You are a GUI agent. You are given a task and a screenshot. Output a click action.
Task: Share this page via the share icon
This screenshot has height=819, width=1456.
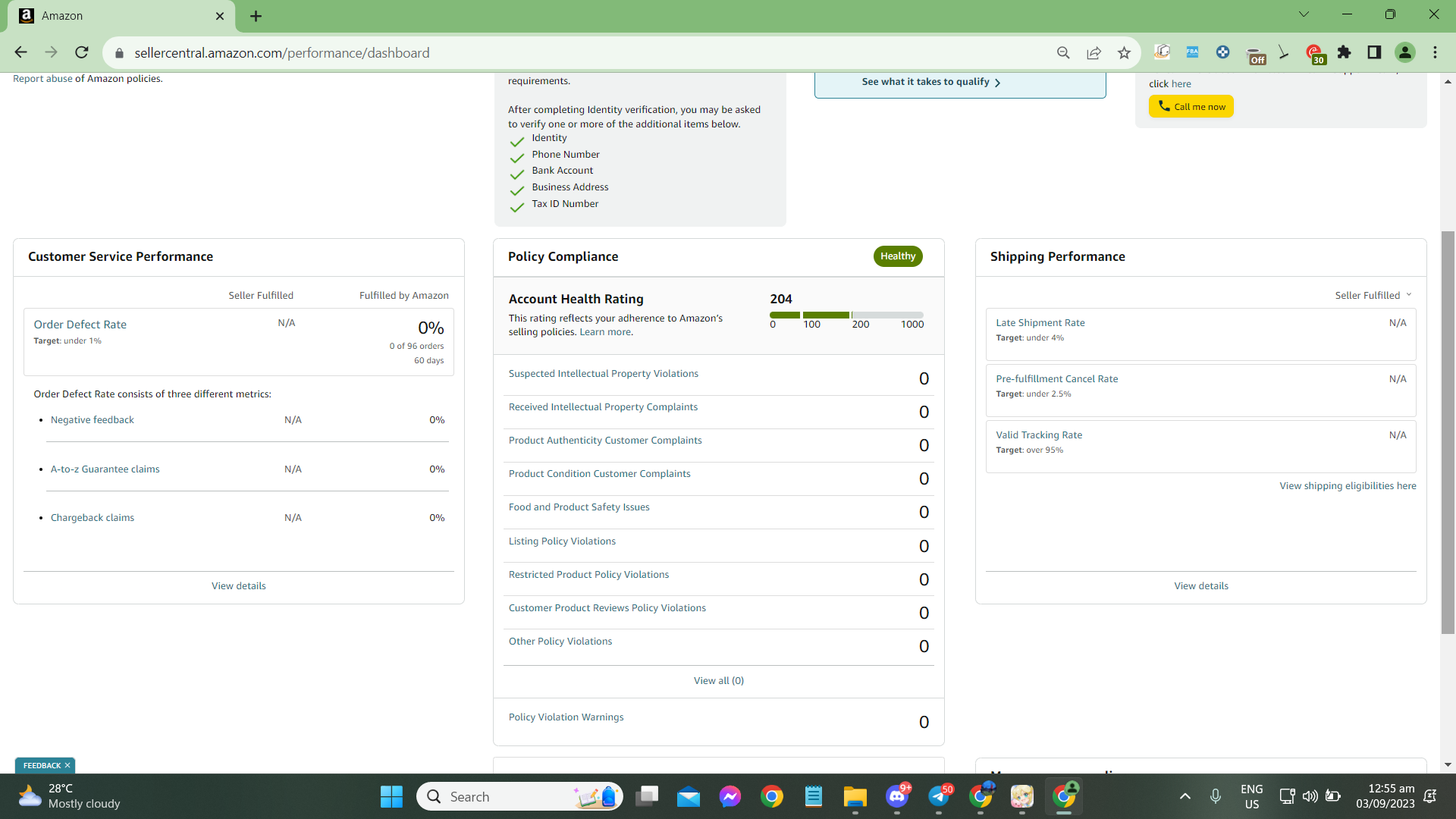click(1094, 52)
